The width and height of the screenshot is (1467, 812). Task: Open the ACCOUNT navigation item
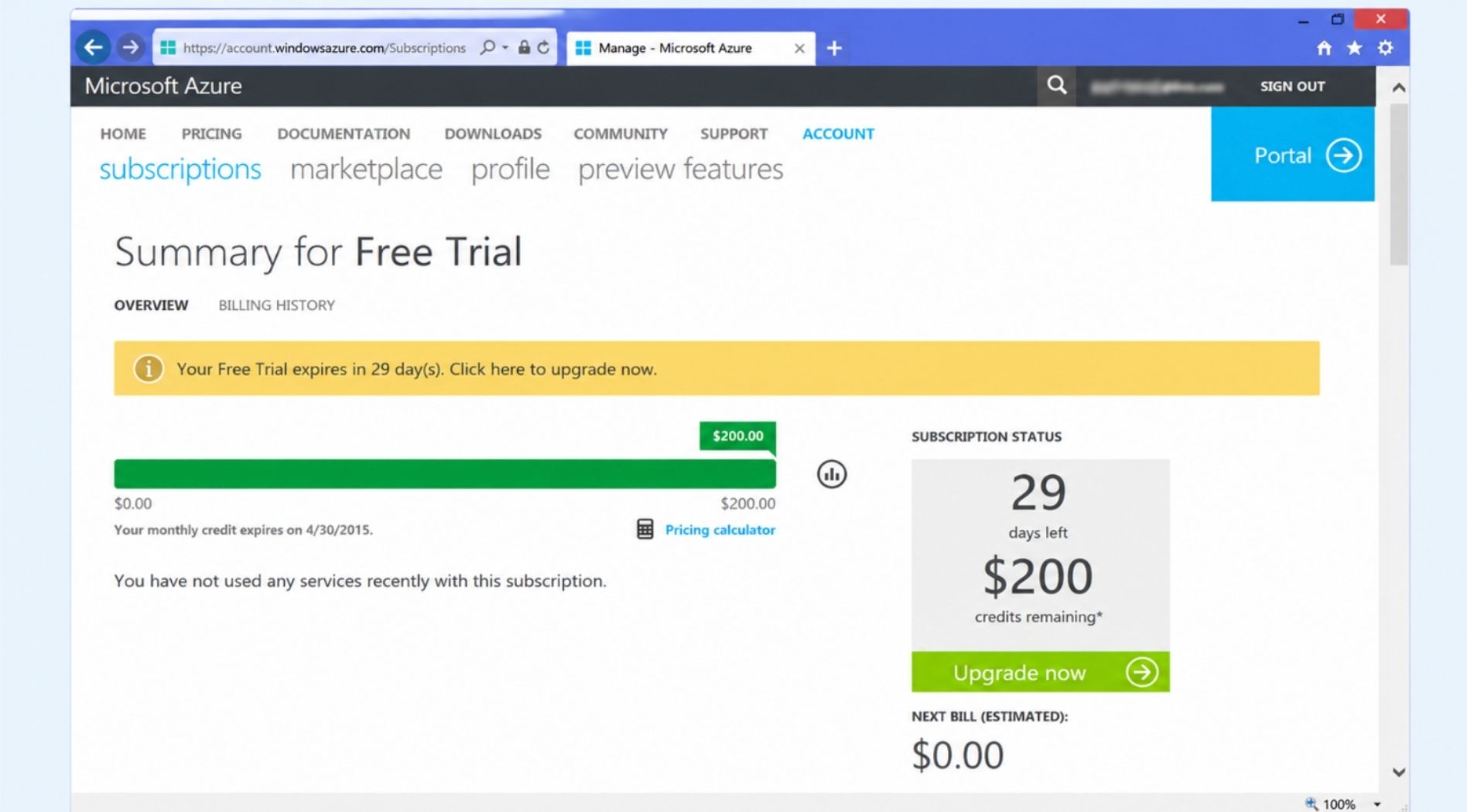pos(838,134)
